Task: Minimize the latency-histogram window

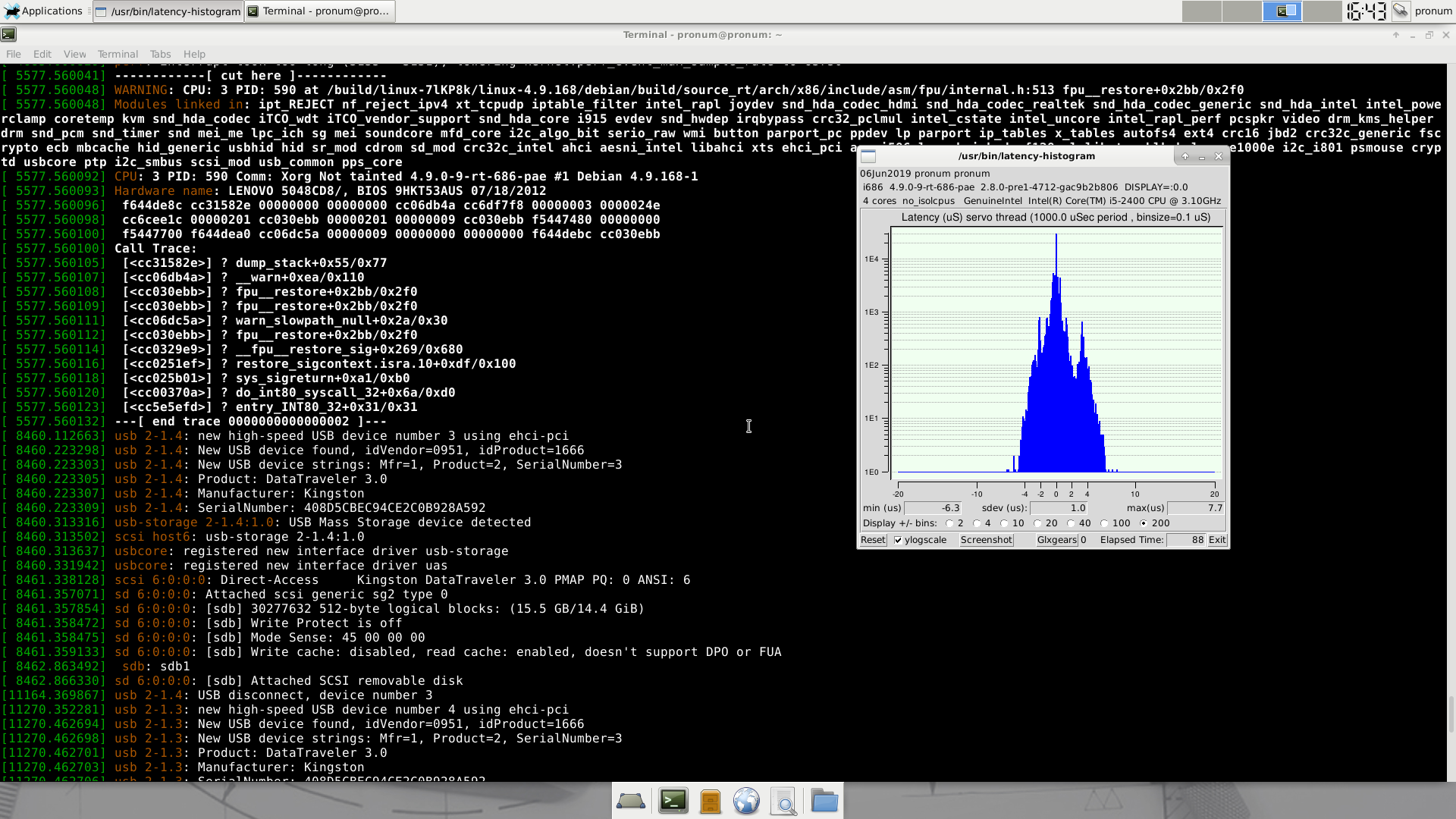Action: coord(1202,156)
